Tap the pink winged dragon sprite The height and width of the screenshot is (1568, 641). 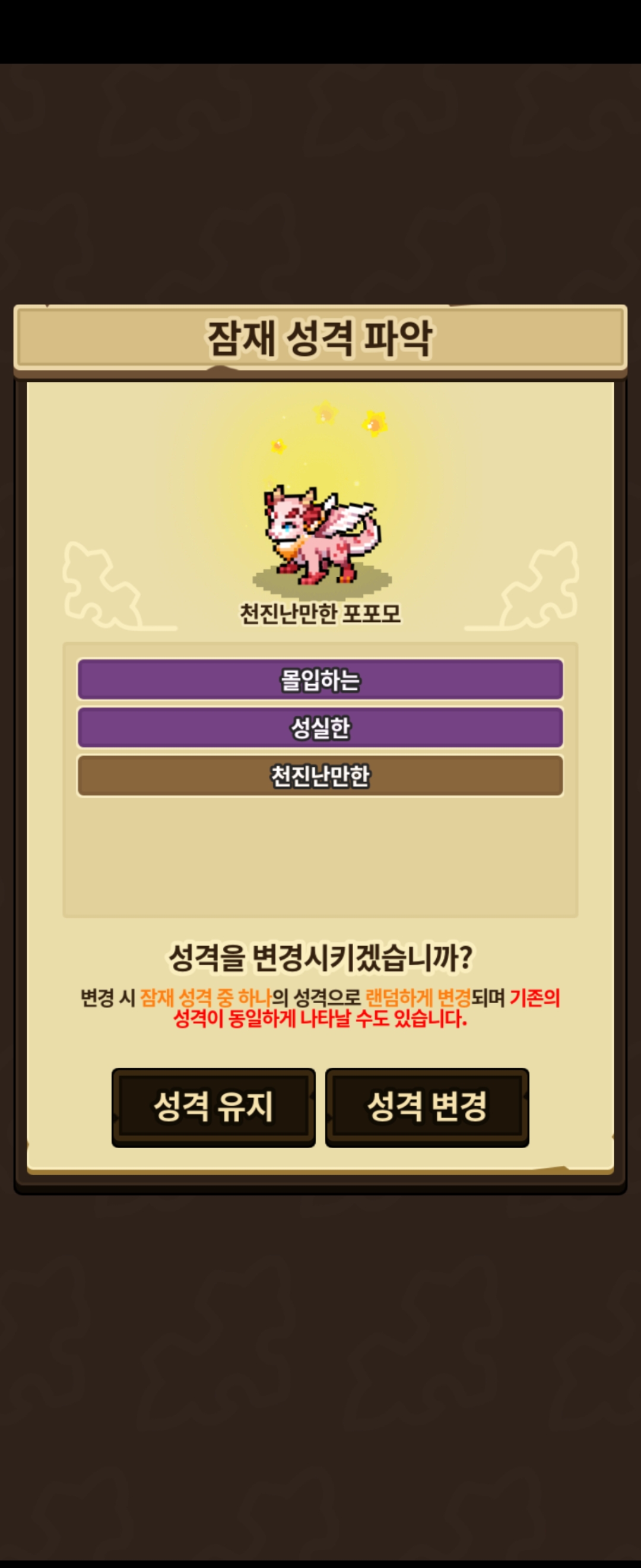[322, 534]
